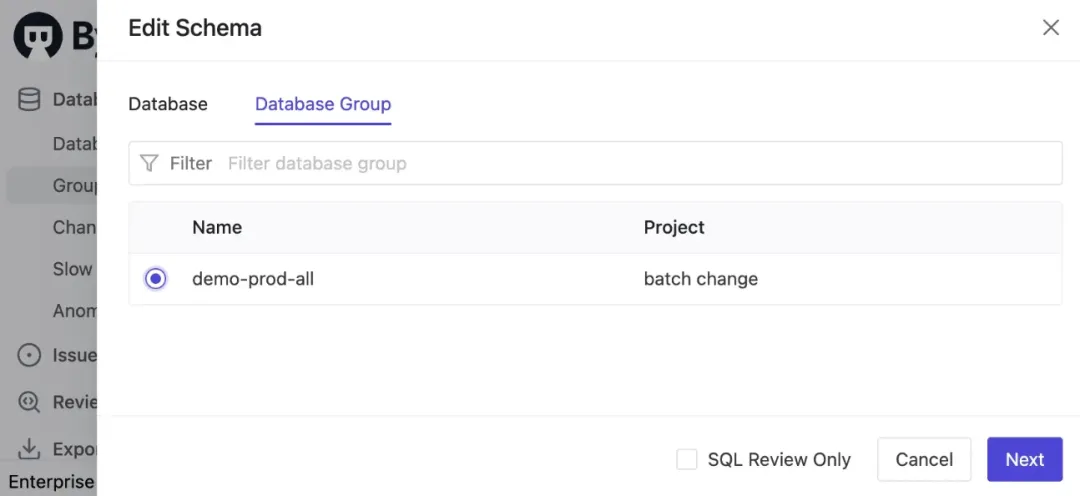This screenshot has height=496, width=1080.
Task: Click the Project column header
Action: point(674,227)
